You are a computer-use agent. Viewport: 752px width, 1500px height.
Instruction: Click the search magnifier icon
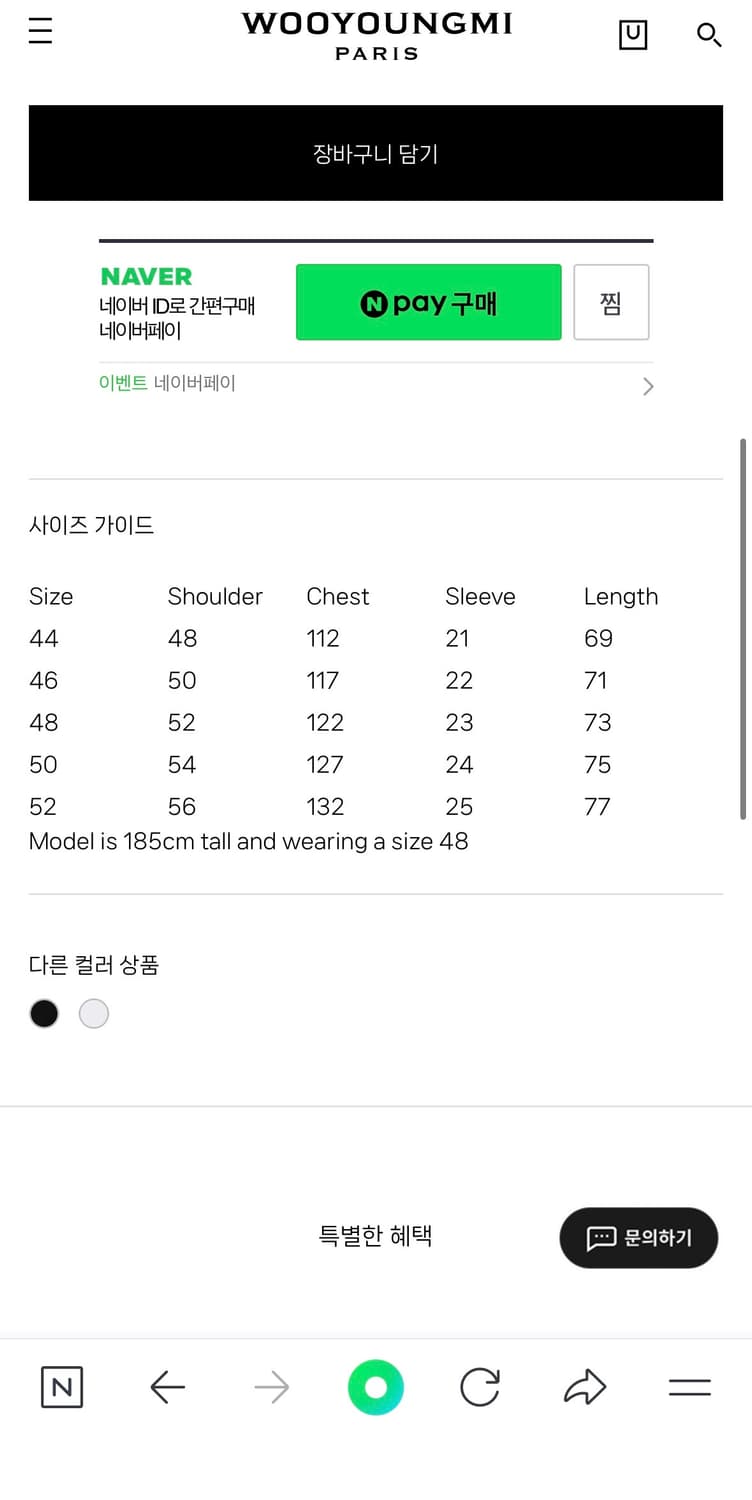point(709,36)
